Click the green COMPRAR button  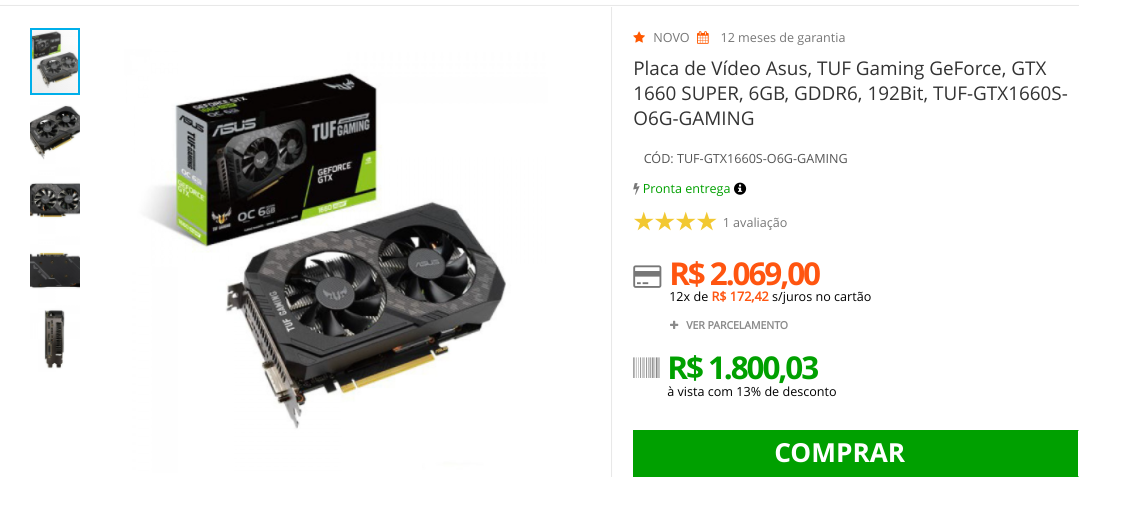[855, 453]
